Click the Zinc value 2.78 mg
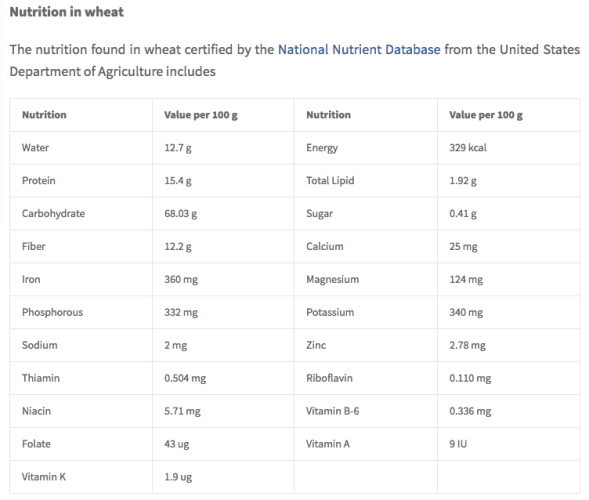Image resolution: width=589 pixels, height=500 pixels. [x=467, y=345]
